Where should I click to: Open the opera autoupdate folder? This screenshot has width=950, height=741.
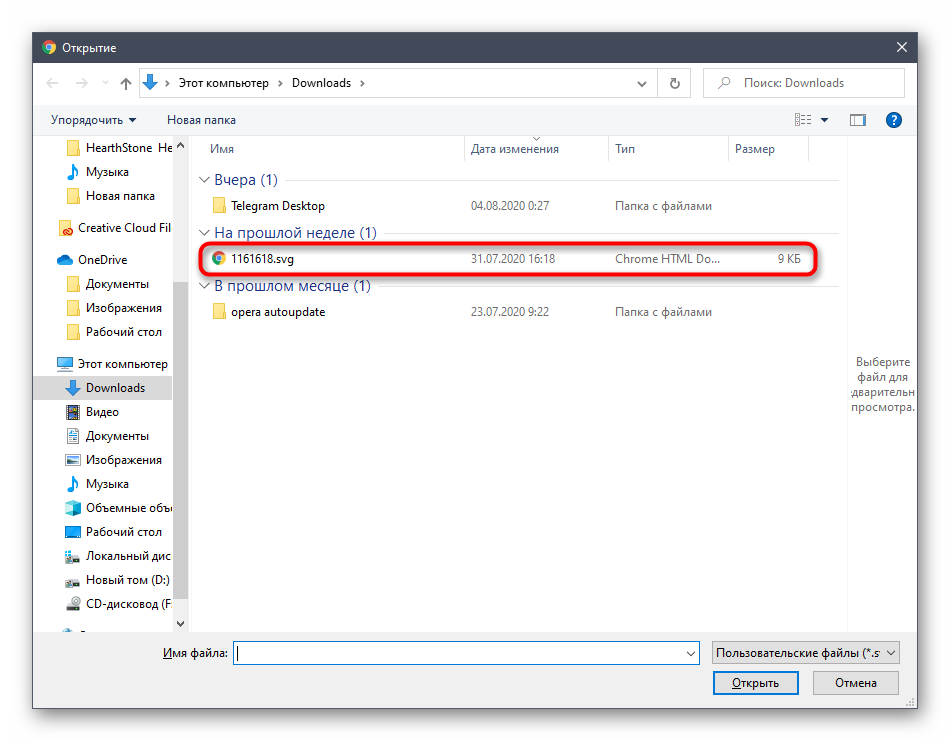(x=277, y=312)
